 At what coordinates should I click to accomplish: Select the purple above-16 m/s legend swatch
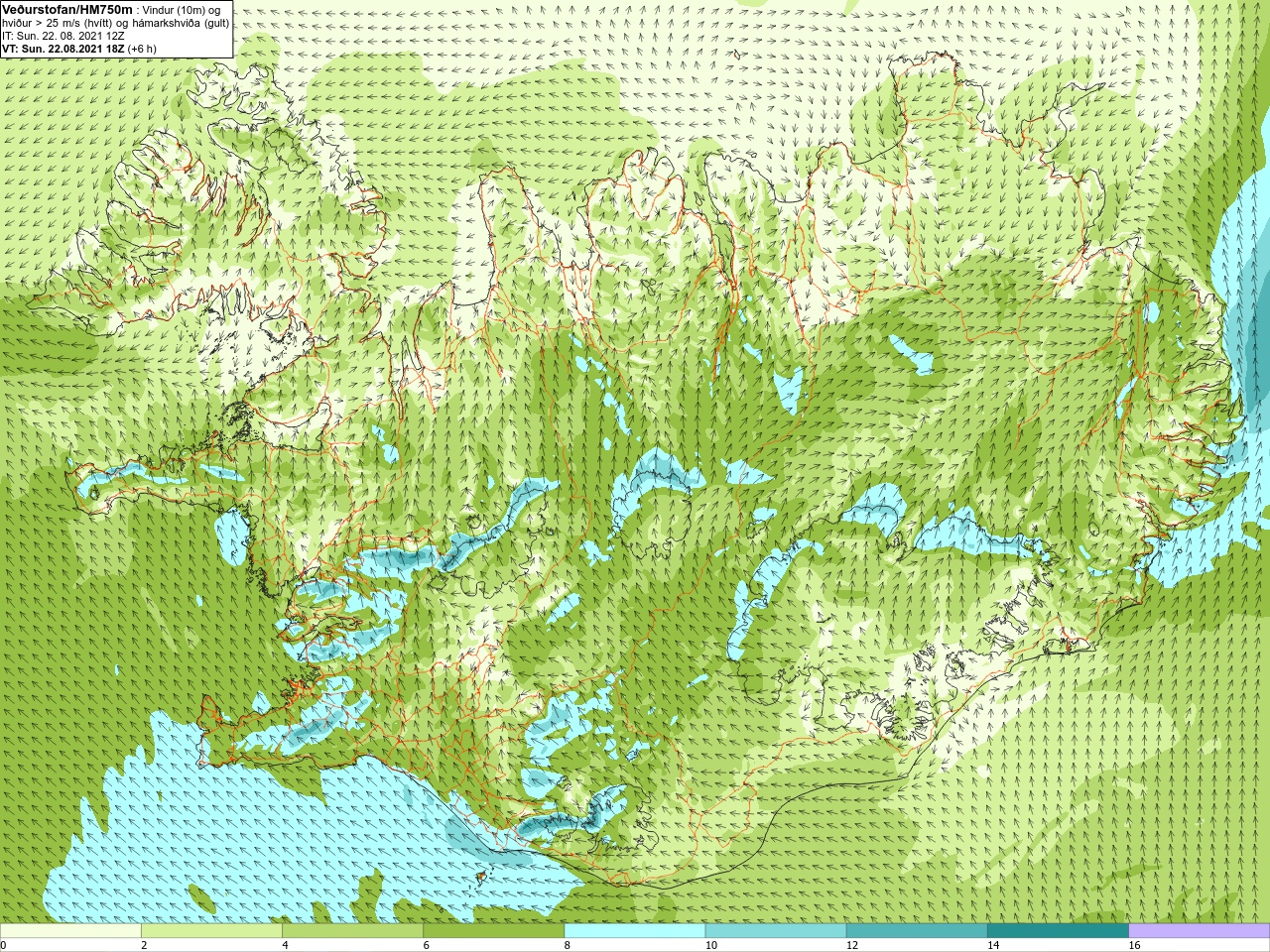pos(1200,931)
